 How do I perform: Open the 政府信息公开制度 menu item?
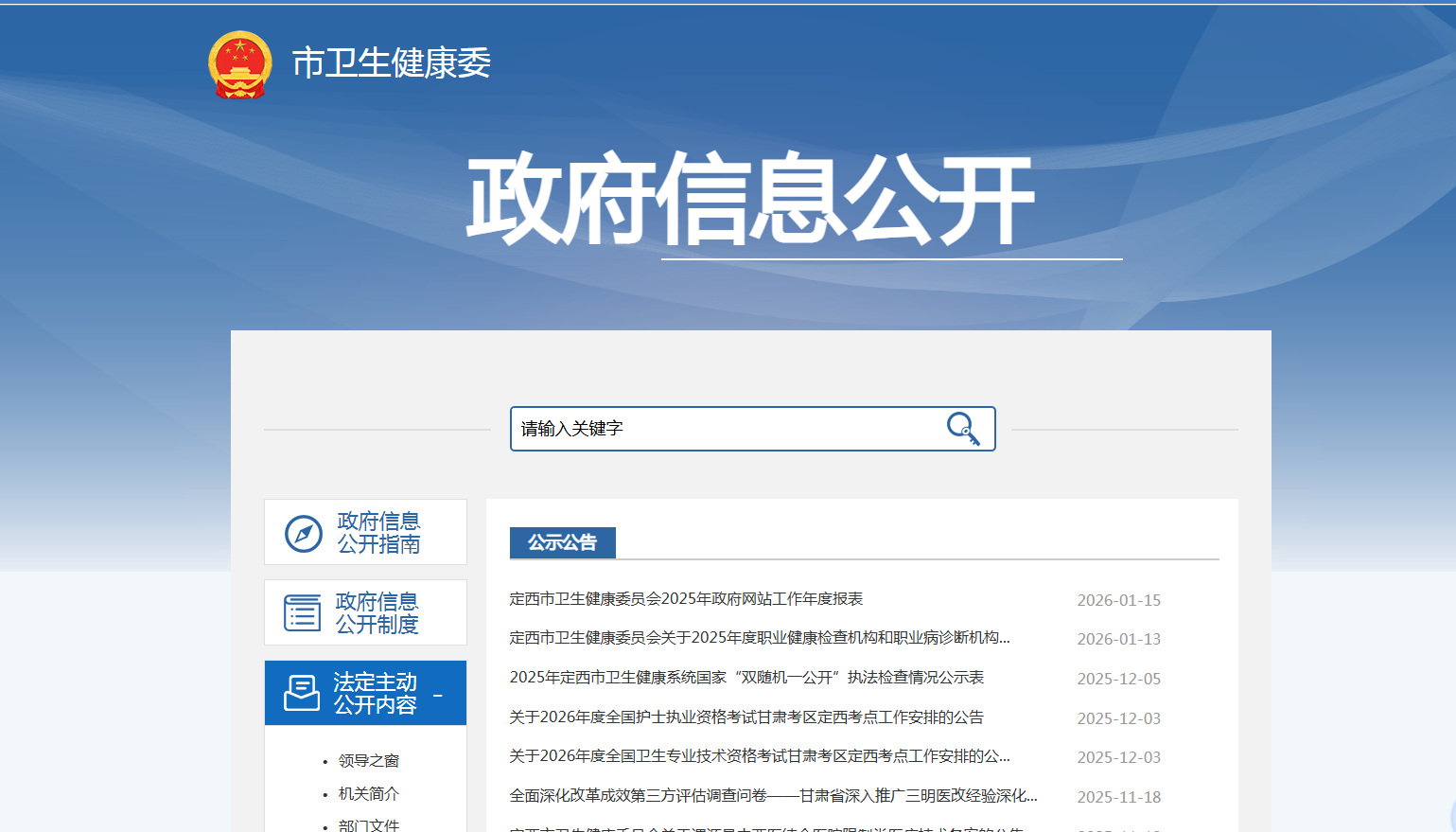pos(377,613)
